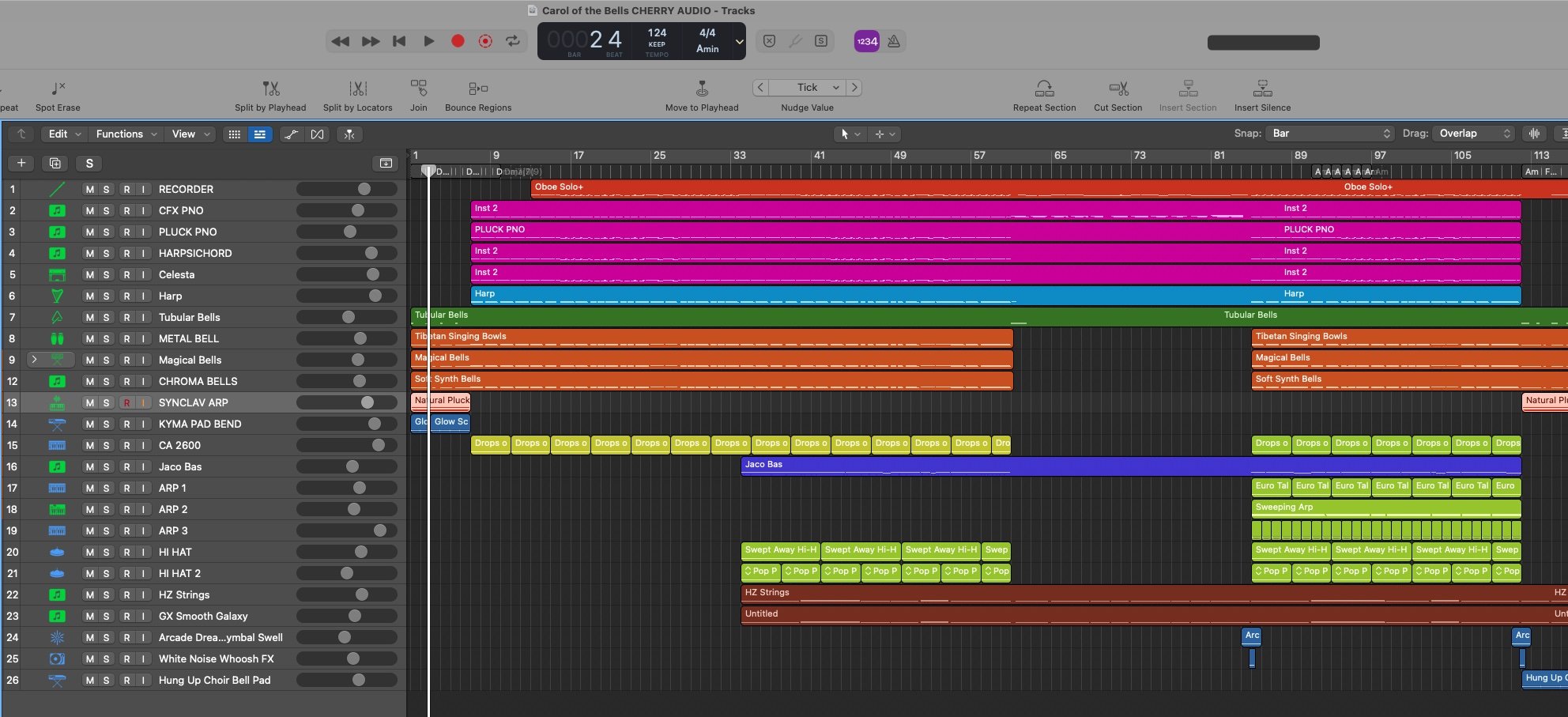Solo the Harp track
This screenshot has height=717, width=1568.
point(107,296)
